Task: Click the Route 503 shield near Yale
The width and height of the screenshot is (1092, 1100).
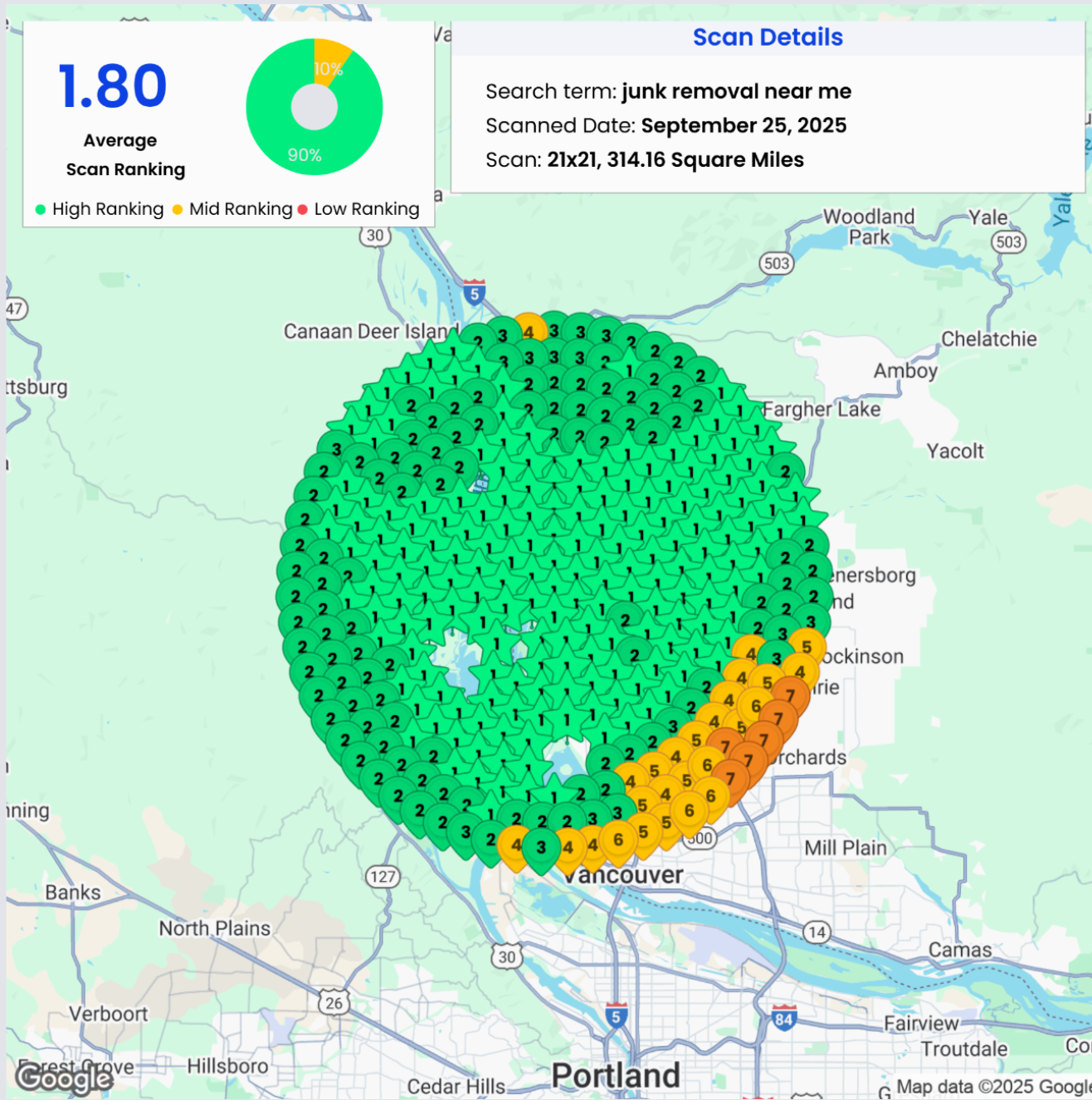Action: (x=1008, y=241)
